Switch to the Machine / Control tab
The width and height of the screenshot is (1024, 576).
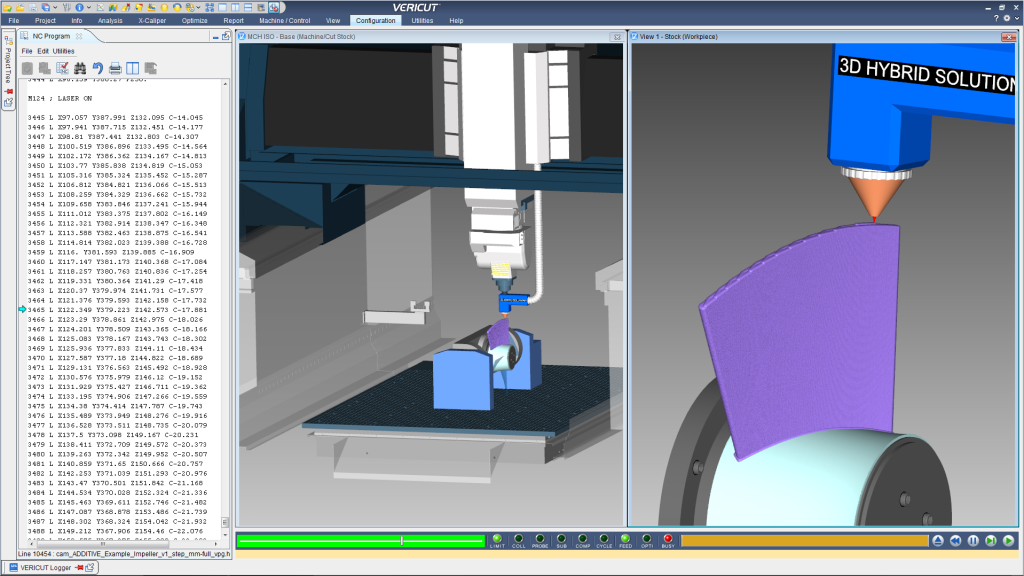coord(283,20)
